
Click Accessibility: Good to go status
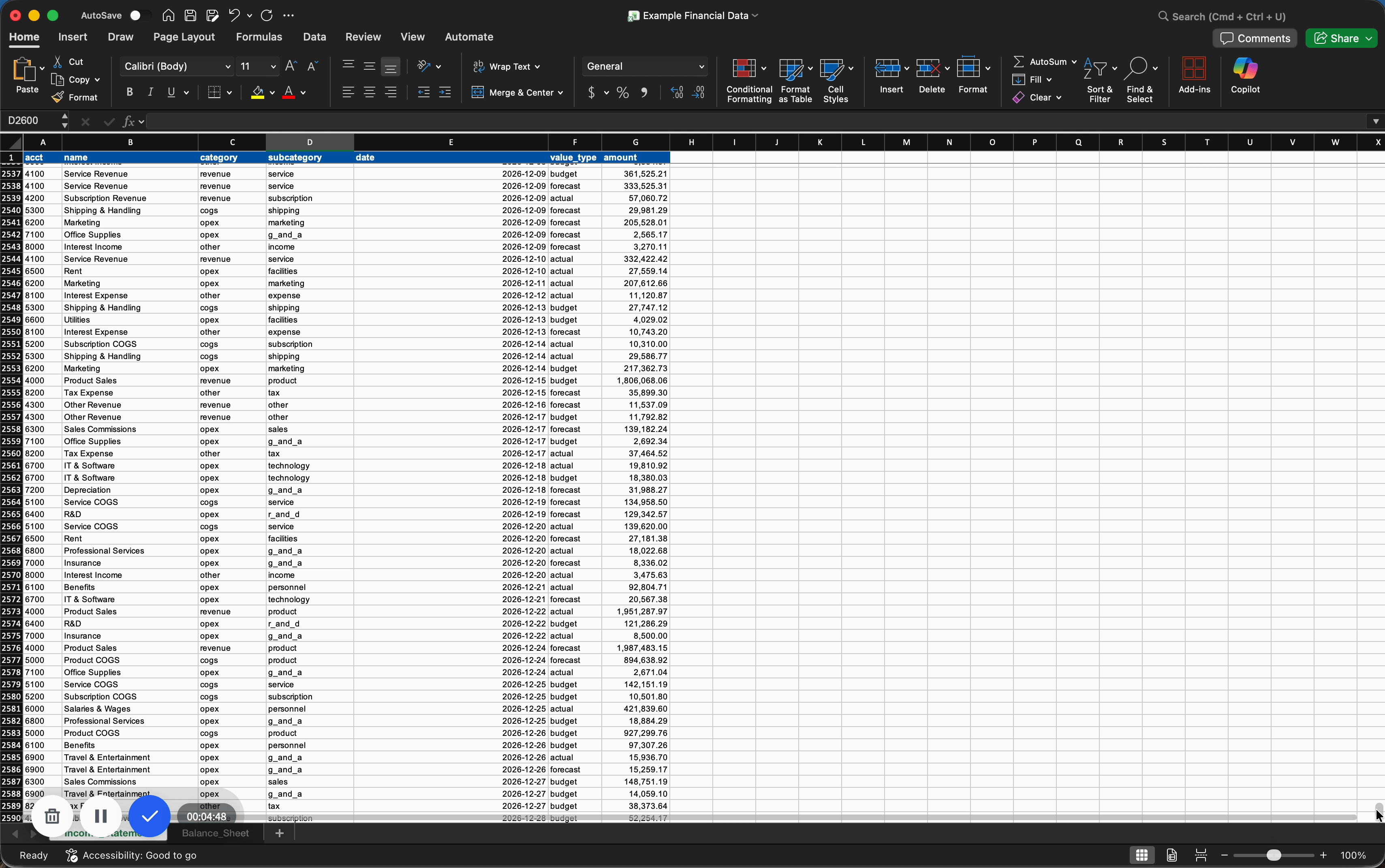coord(131,855)
